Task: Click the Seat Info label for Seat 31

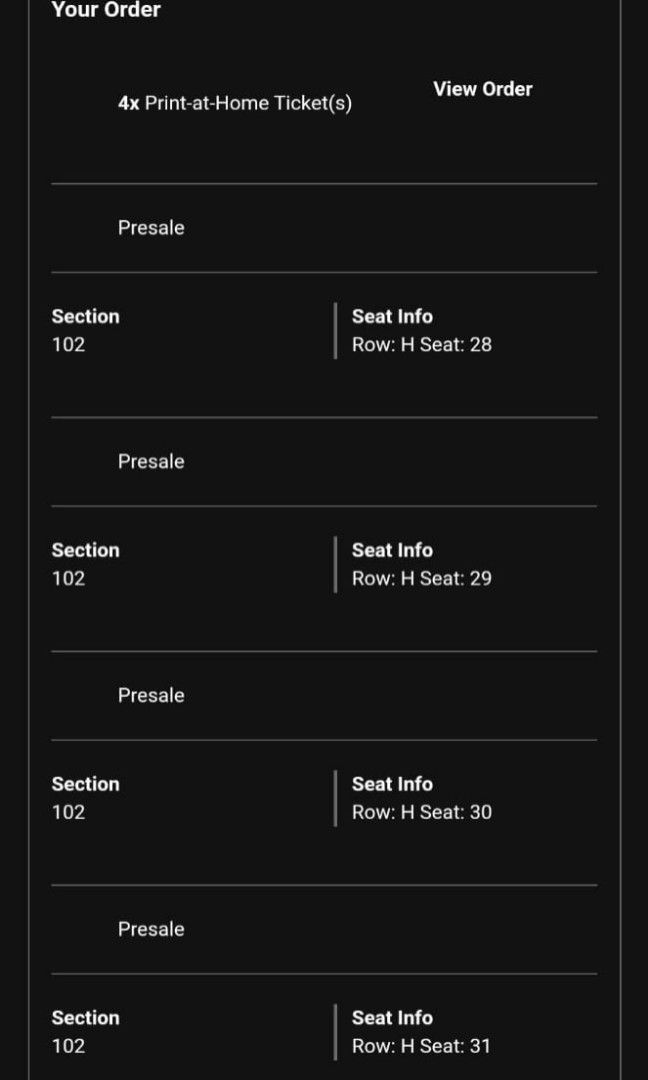Action: coord(392,1018)
